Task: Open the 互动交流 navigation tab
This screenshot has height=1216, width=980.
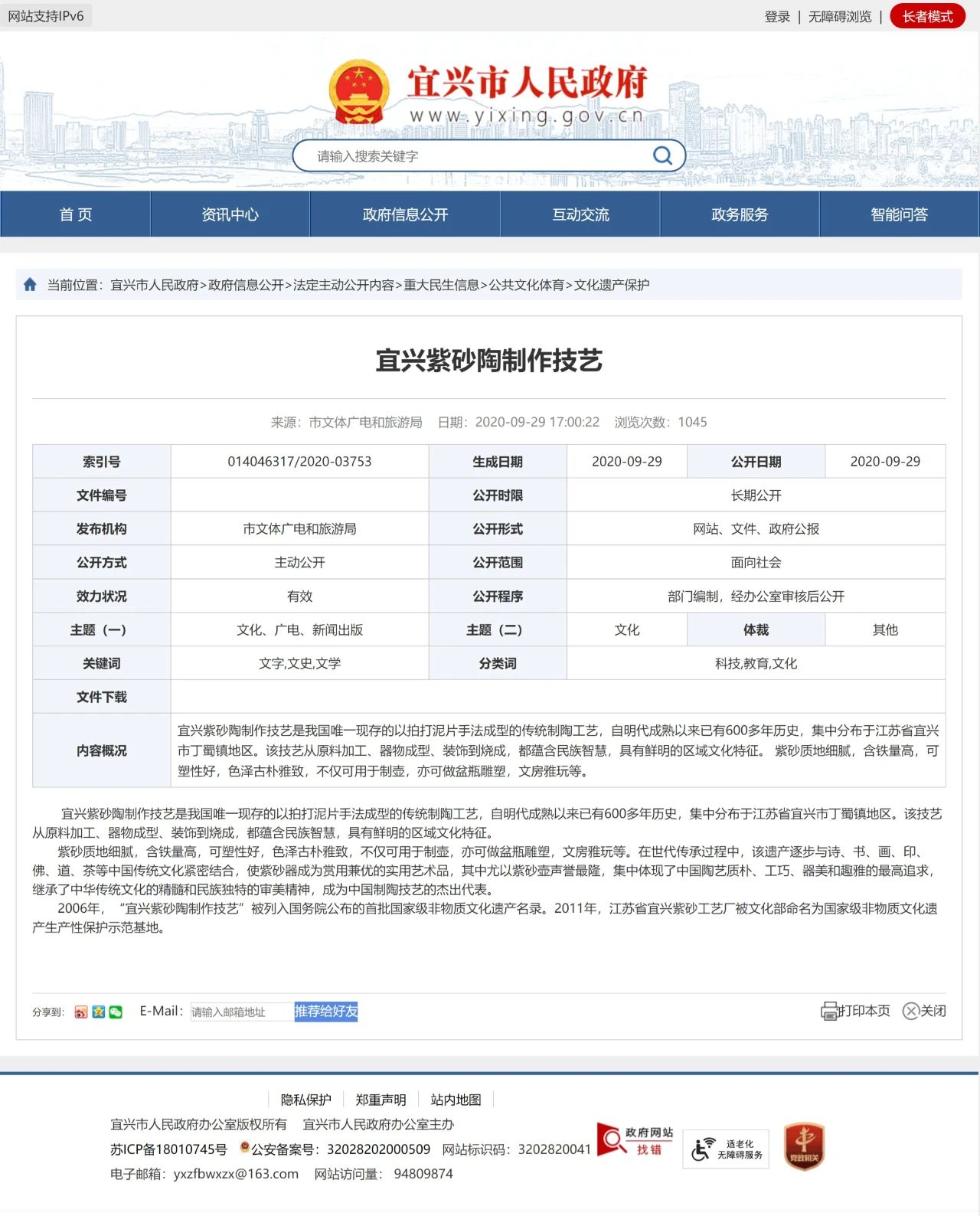Action: pyautogui.click(x=580, y=214)
